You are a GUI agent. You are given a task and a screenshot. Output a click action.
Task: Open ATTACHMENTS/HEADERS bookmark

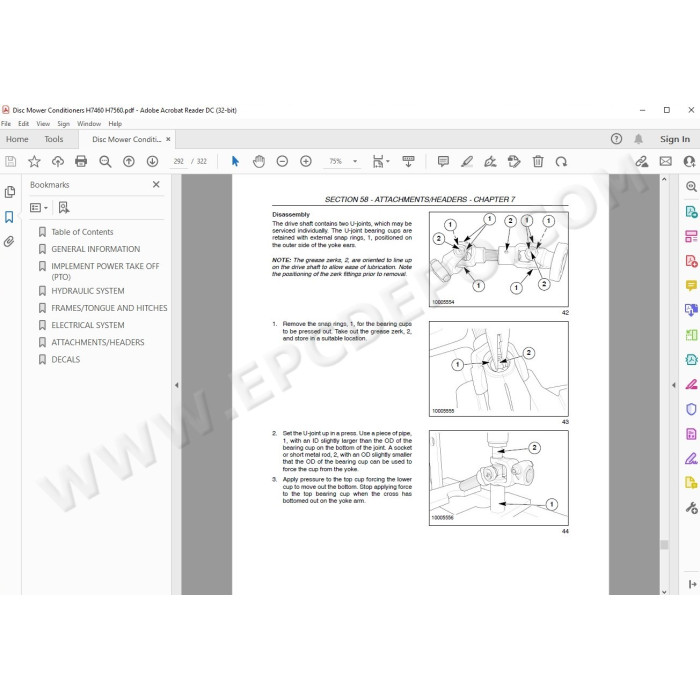[97, 342]
